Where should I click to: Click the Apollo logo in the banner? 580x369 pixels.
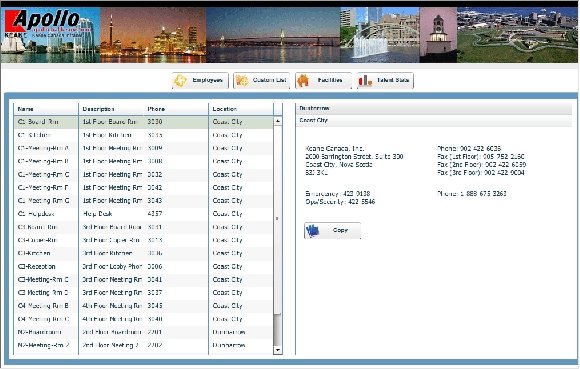click(x=48, y=23)
